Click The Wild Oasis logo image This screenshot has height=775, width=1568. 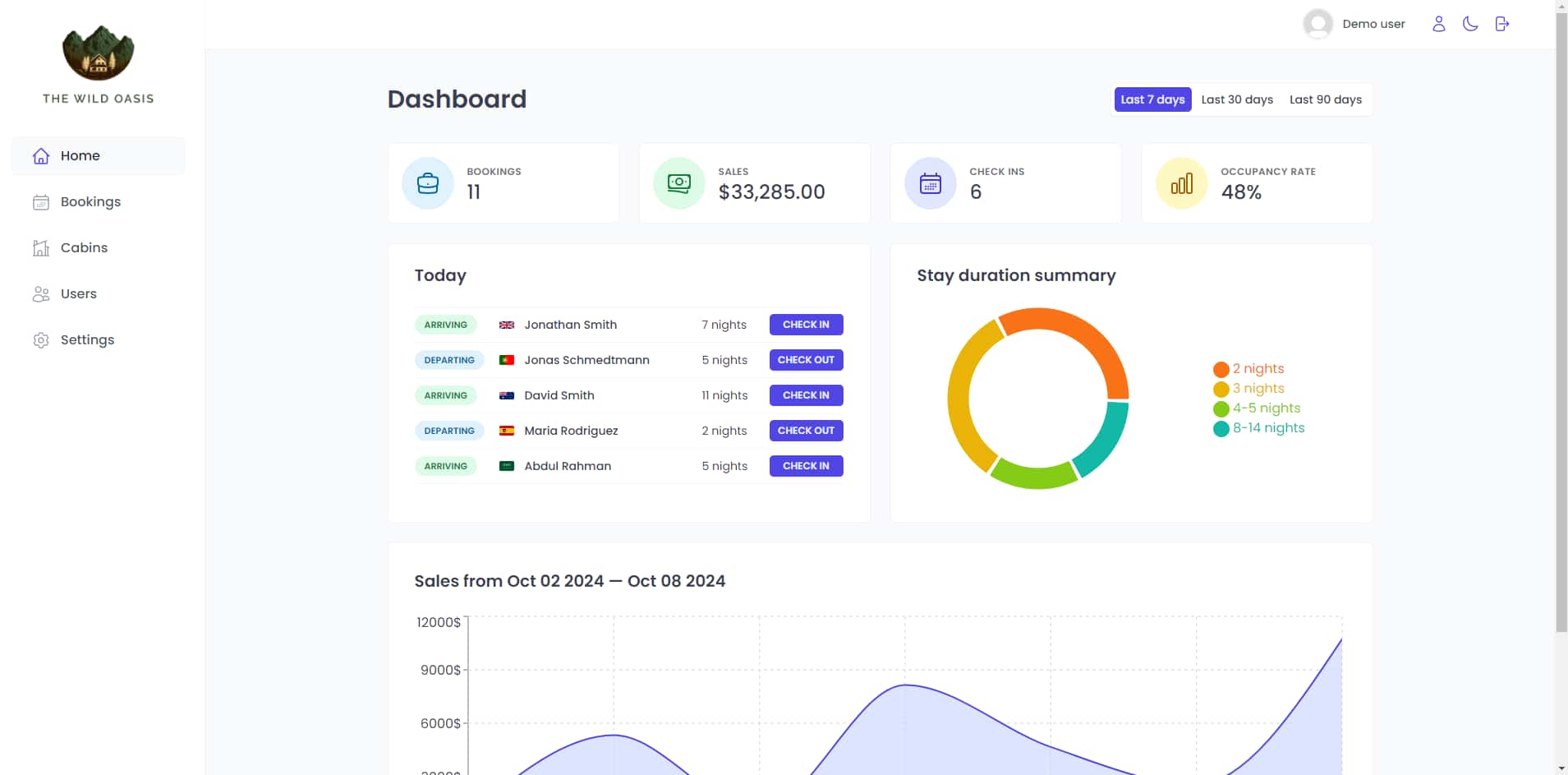[x=98, y=53]
